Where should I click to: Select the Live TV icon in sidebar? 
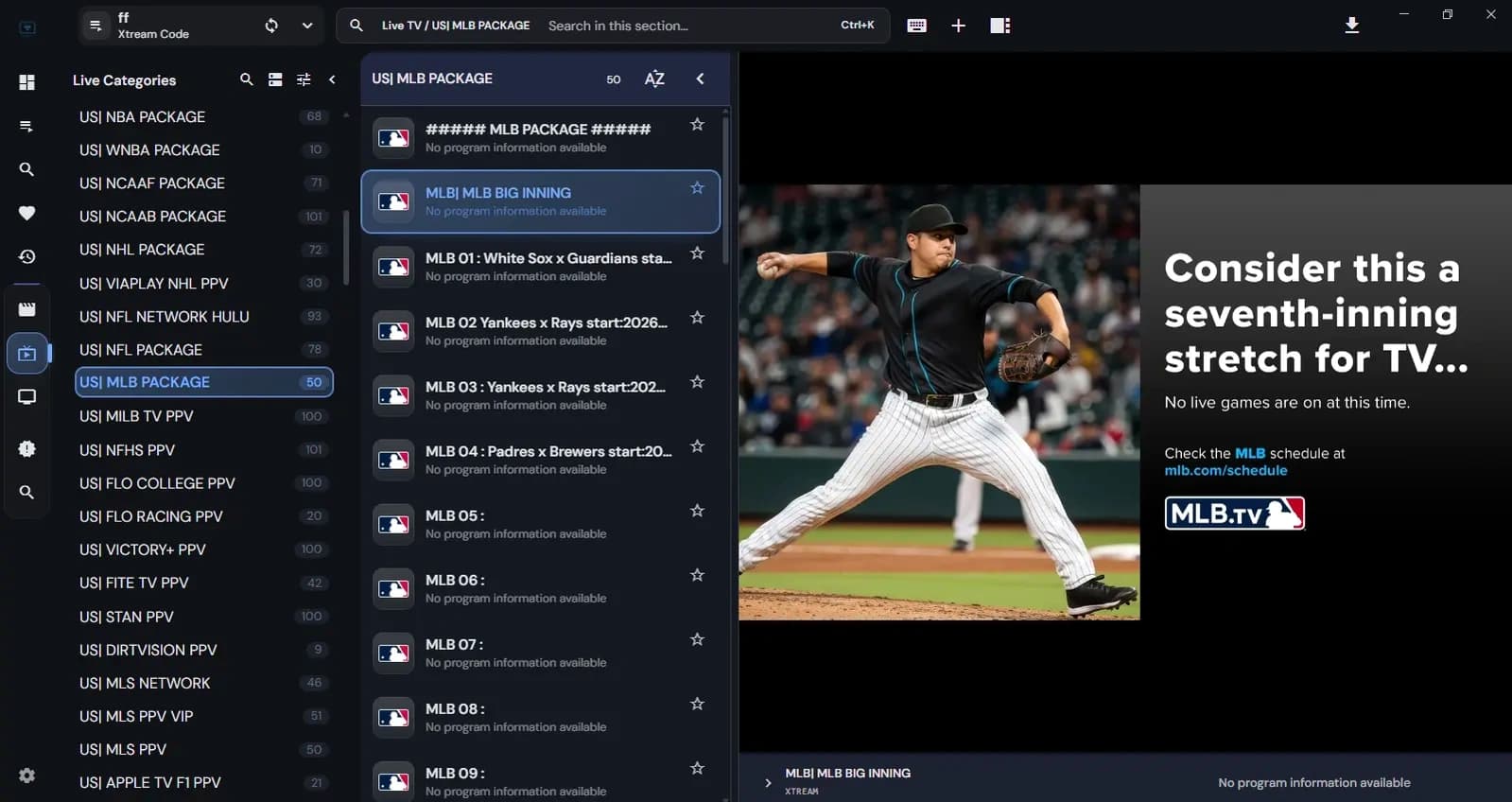coord(26,354)
